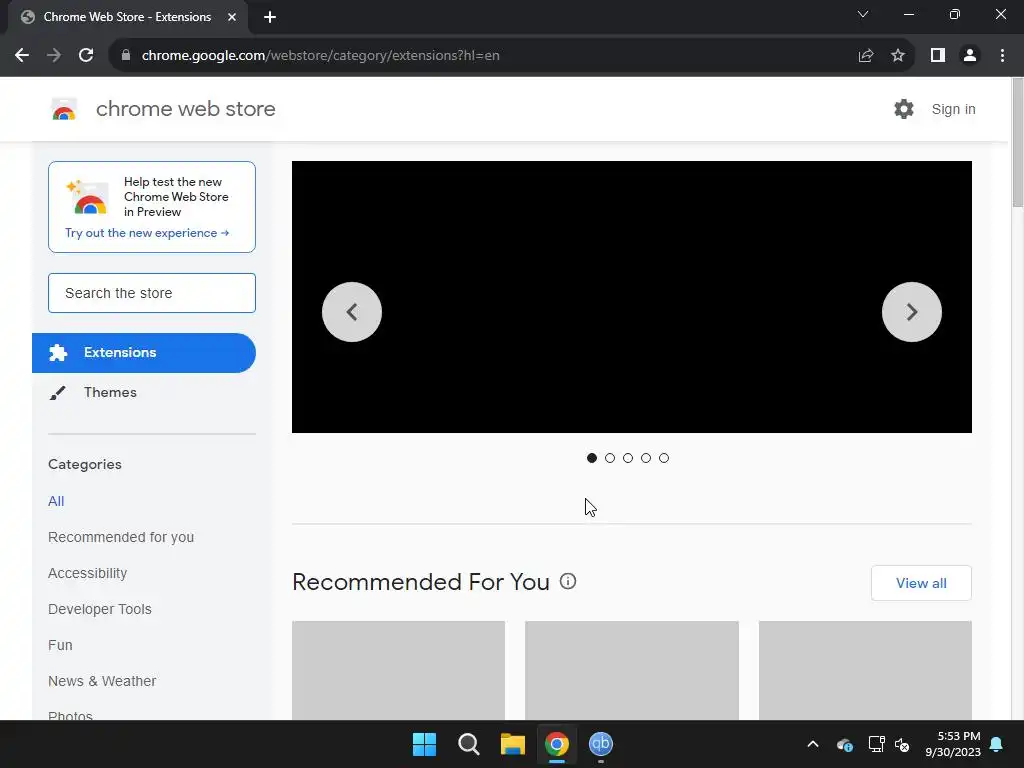1024x768 pixels.
Task: Click the Chrome Web Store rainbow logo
Action: point(64,109)
